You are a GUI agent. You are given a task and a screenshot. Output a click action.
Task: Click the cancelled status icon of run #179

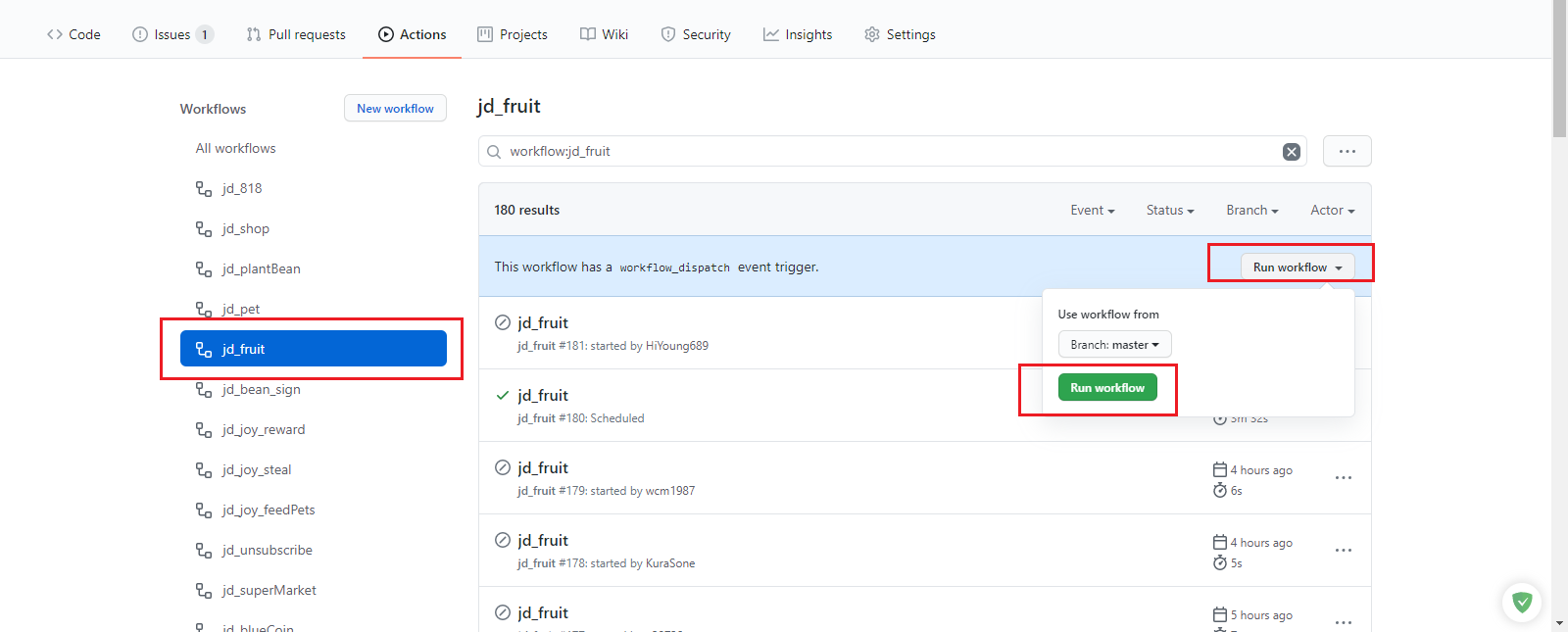click(503, 467)
